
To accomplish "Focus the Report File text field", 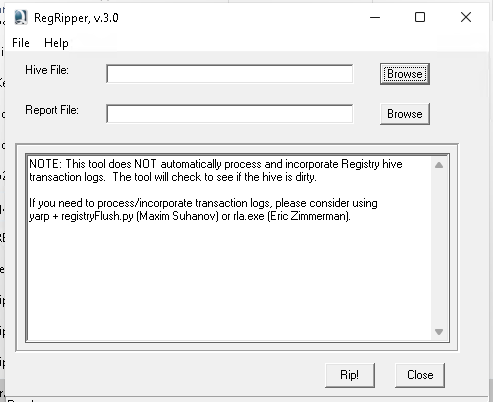I will coord(230,114).
